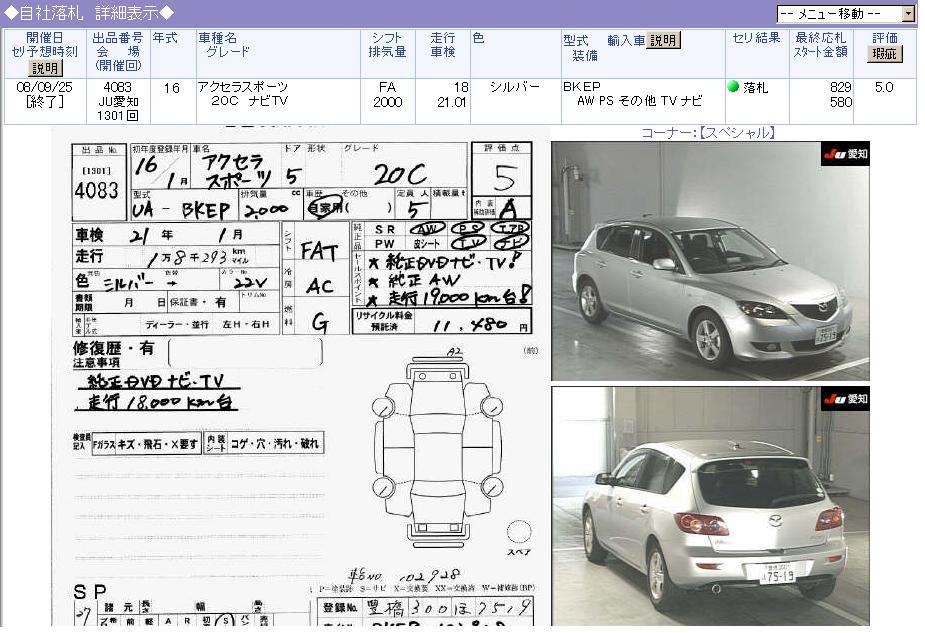Click the 16 model year cell
The image size is (925, 633).
point(172,88)
